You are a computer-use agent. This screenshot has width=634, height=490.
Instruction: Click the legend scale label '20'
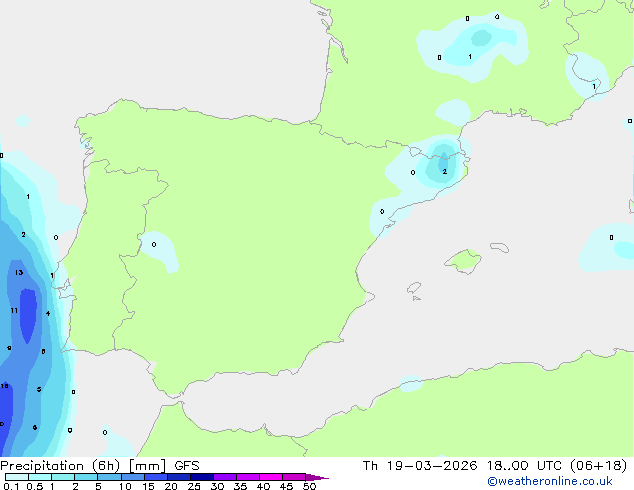point(171,486)
